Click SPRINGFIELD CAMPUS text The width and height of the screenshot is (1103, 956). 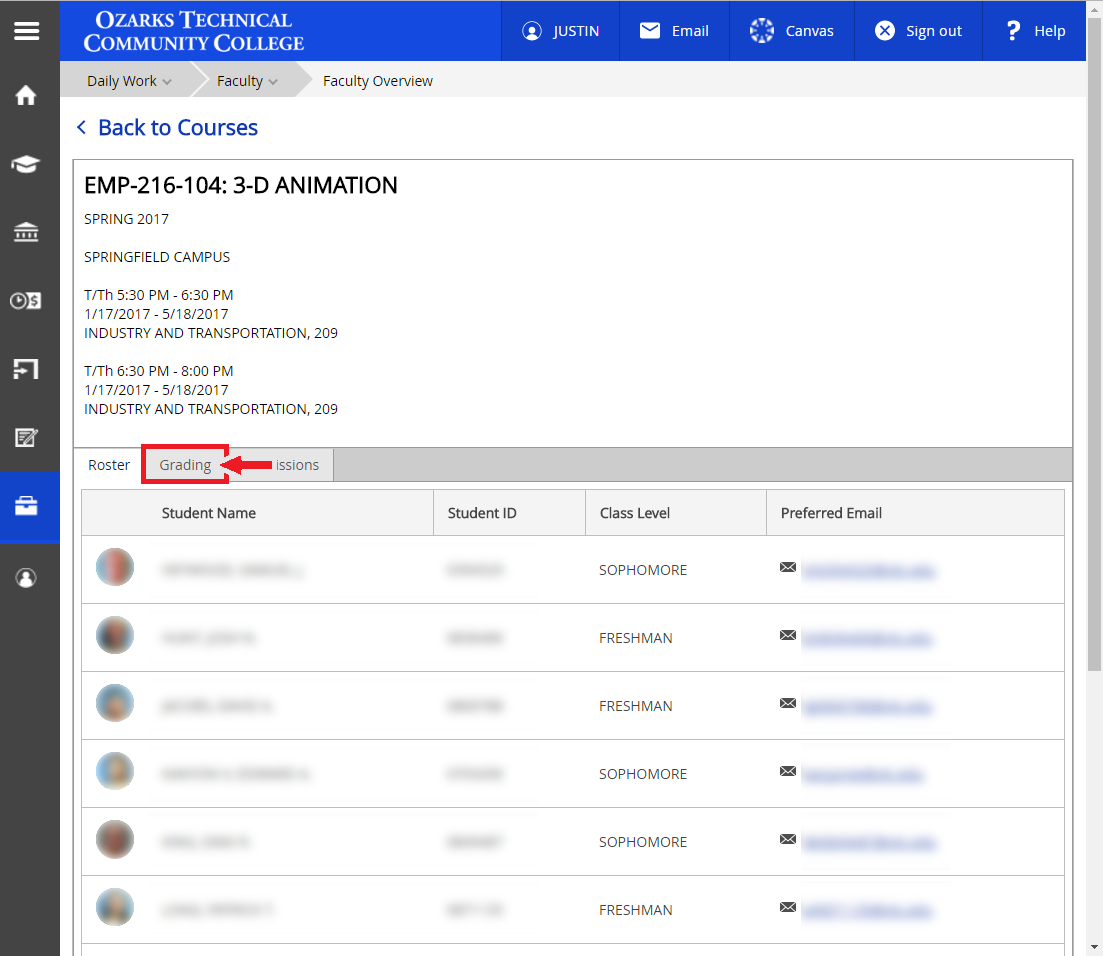tap(157, 257)
